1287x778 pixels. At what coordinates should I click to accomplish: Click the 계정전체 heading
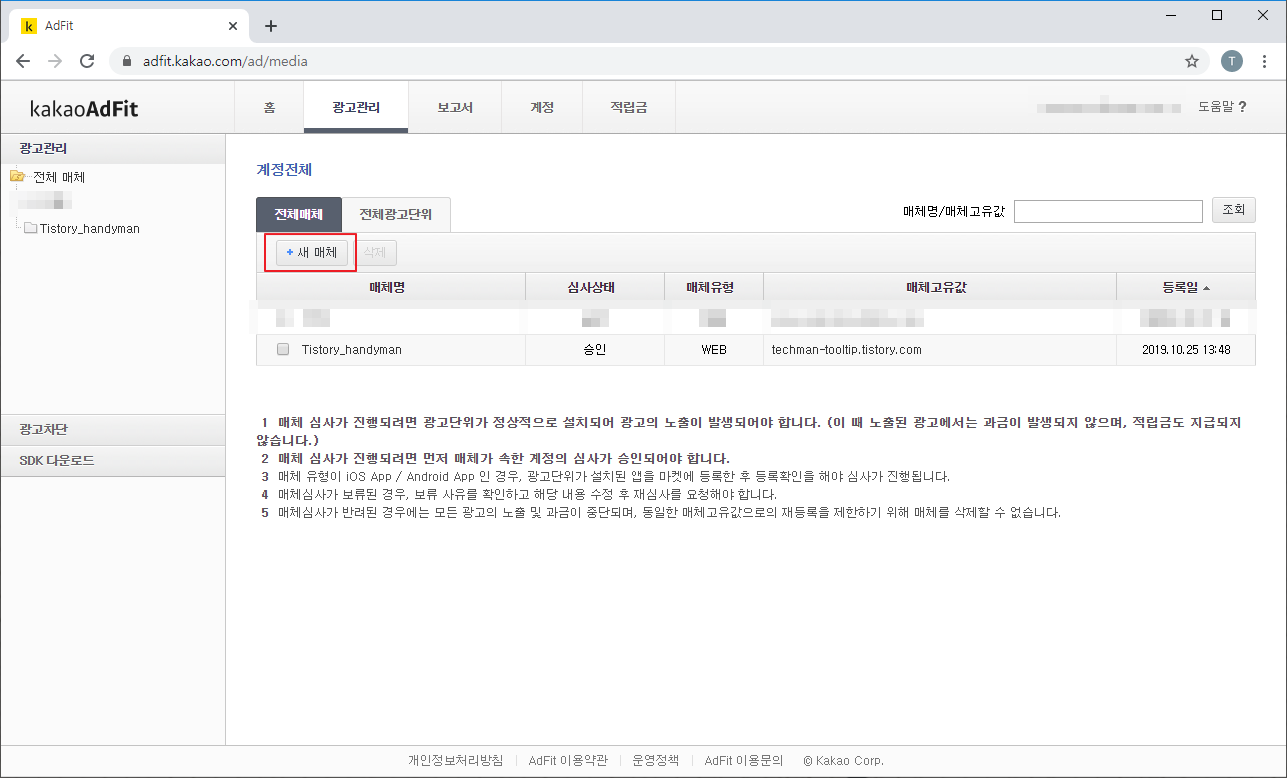coord(285,170)
